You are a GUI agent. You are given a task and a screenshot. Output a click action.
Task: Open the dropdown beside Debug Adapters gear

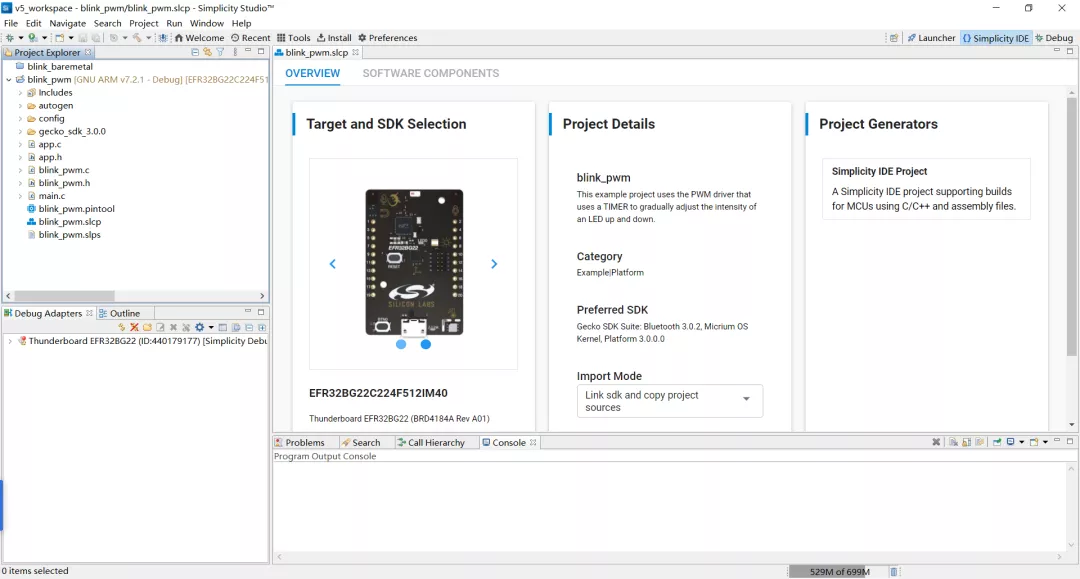[x=211, y=328]
